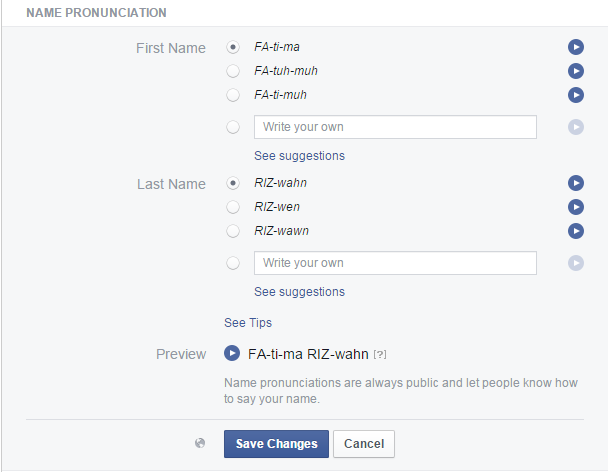Image resolution: width=608 pixels, height=472 pixels.
Task: Select the FA-tuh-muh first name option
Action: pos(233,71)
